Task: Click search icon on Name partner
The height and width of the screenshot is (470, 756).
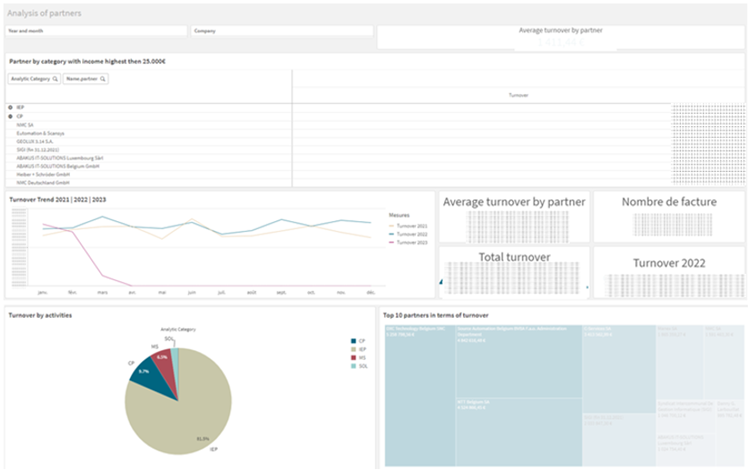Action: (102, 78)
